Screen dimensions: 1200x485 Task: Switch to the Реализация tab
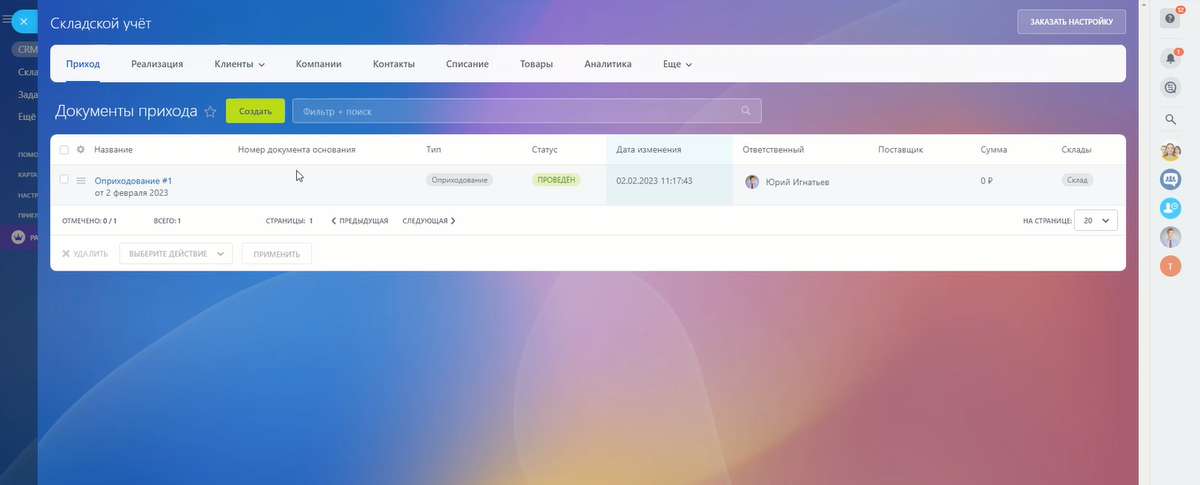tap(157, 64)
